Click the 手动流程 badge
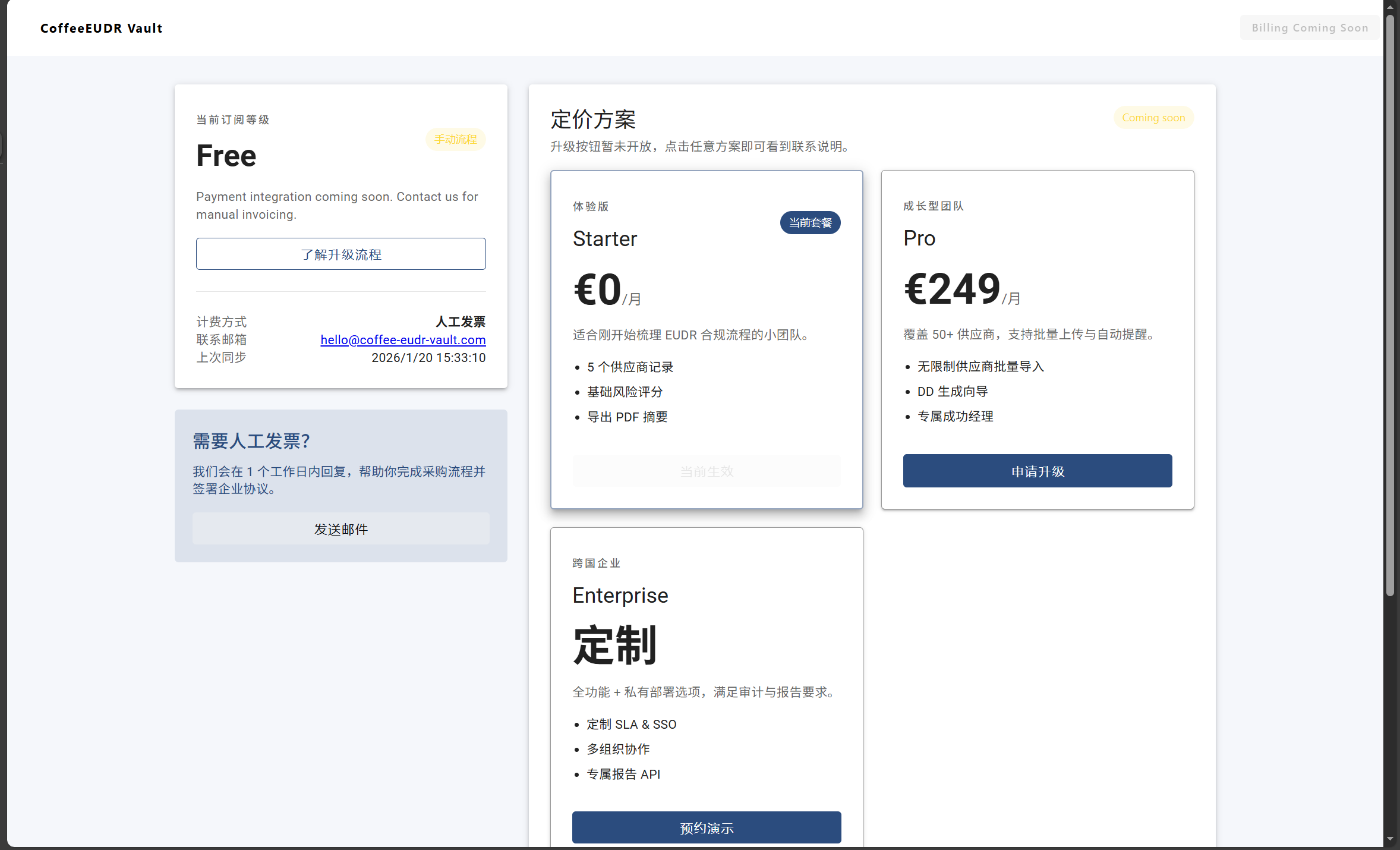The width and height of the screenshot is (1400, 850). (x=455, y=139)
